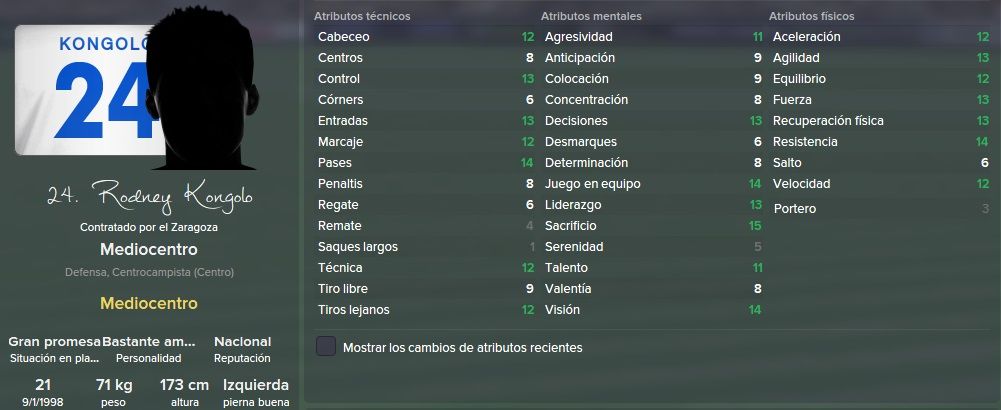Click the Bastante am... personality text
This screenshot has width=1001, height=410.
[149, 342]
